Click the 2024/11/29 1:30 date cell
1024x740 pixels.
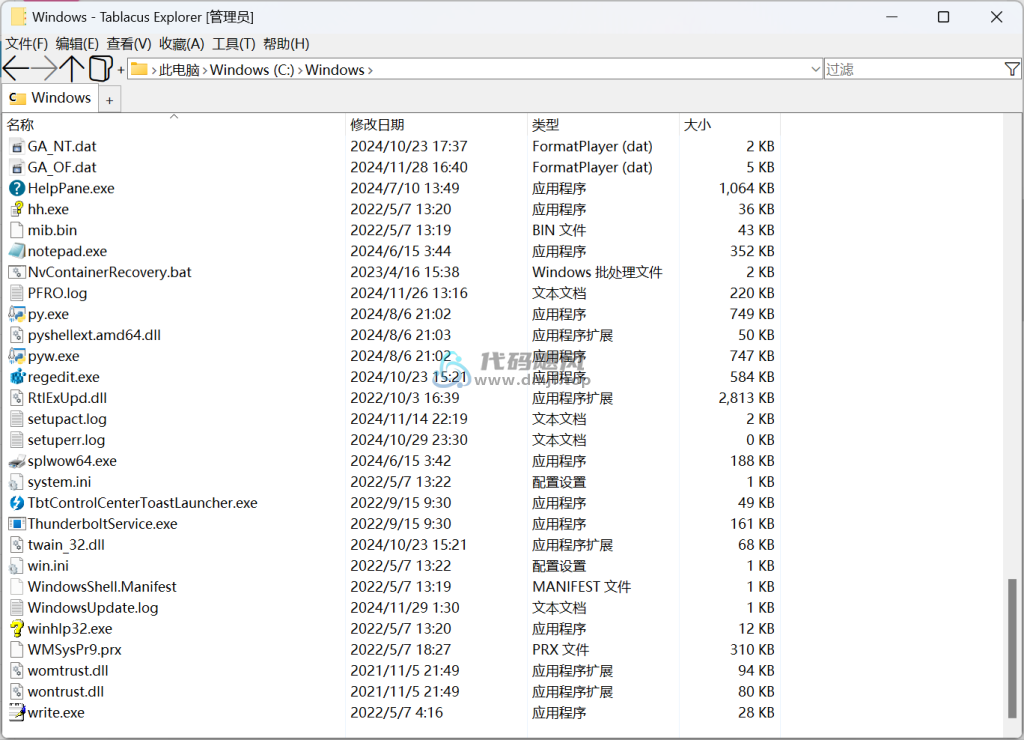pyautogui.click(x=405, y=607)
